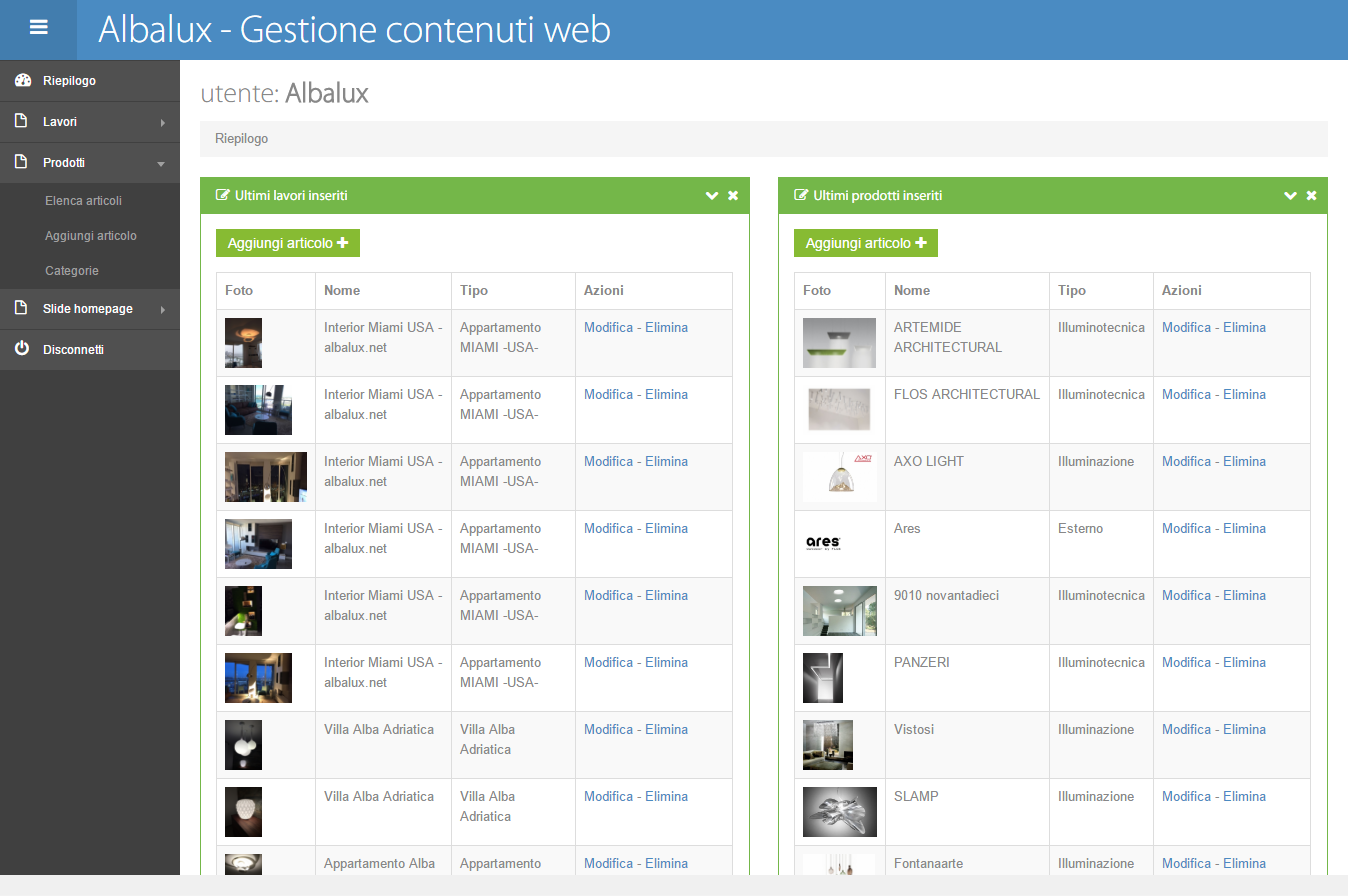Click Elimina in first Villa Alba Adriatica row
This screenshot has height=896, width=1348.
666,729
